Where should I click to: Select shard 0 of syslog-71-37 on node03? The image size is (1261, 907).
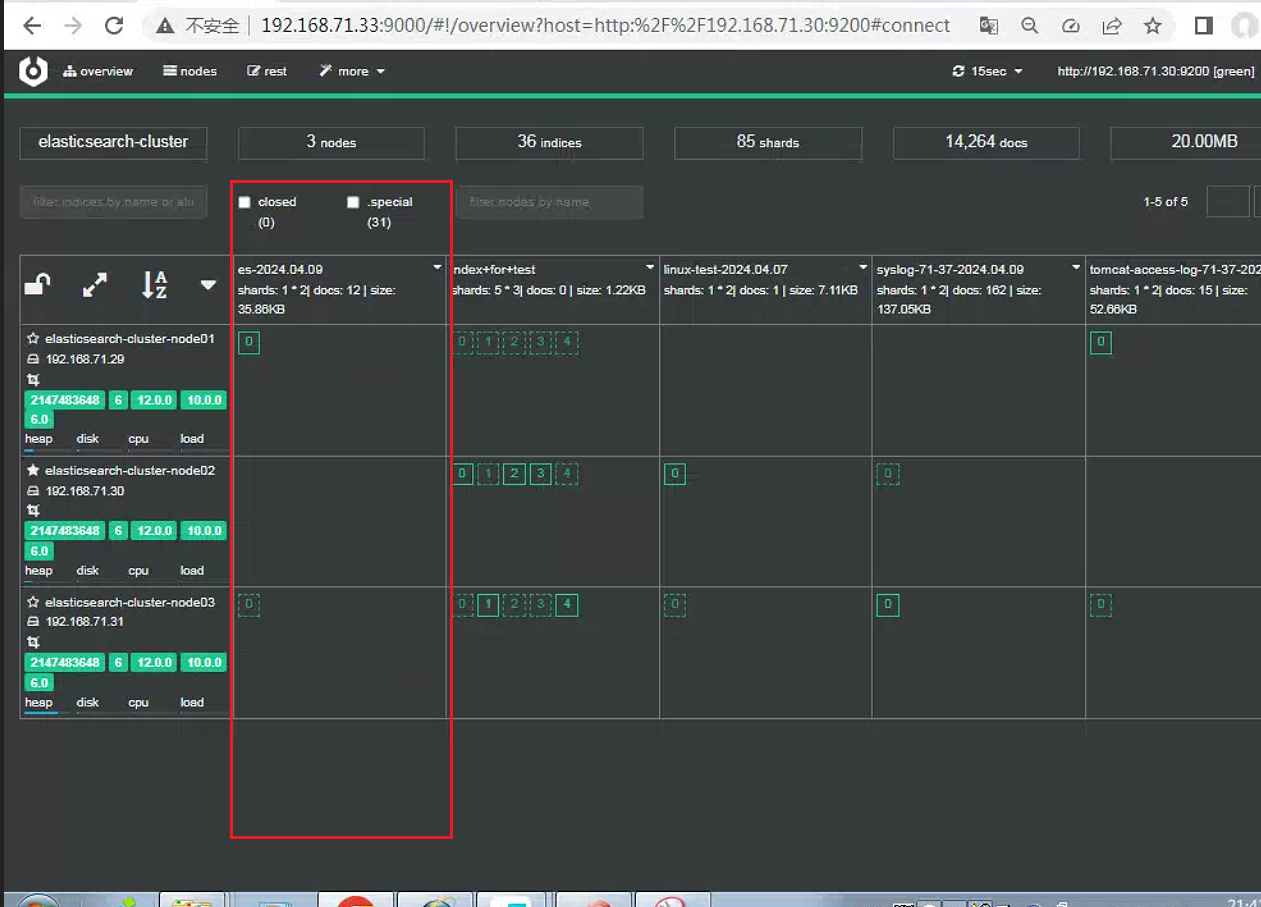[888, 604]
